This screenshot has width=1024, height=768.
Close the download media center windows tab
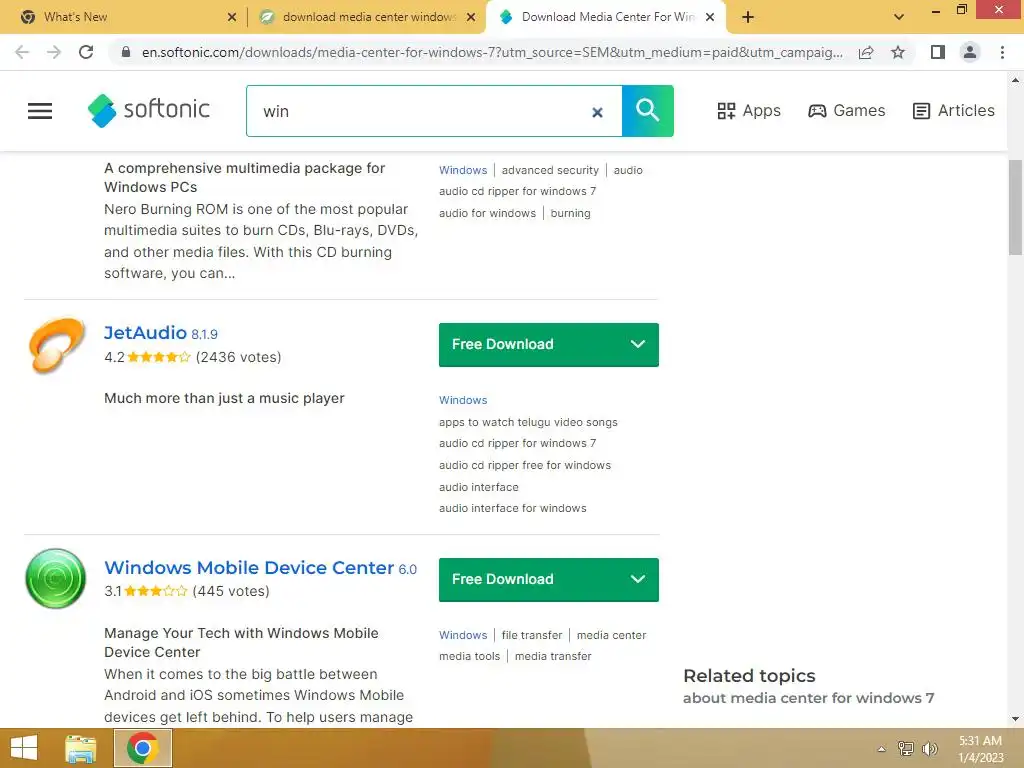click(470, 17)
